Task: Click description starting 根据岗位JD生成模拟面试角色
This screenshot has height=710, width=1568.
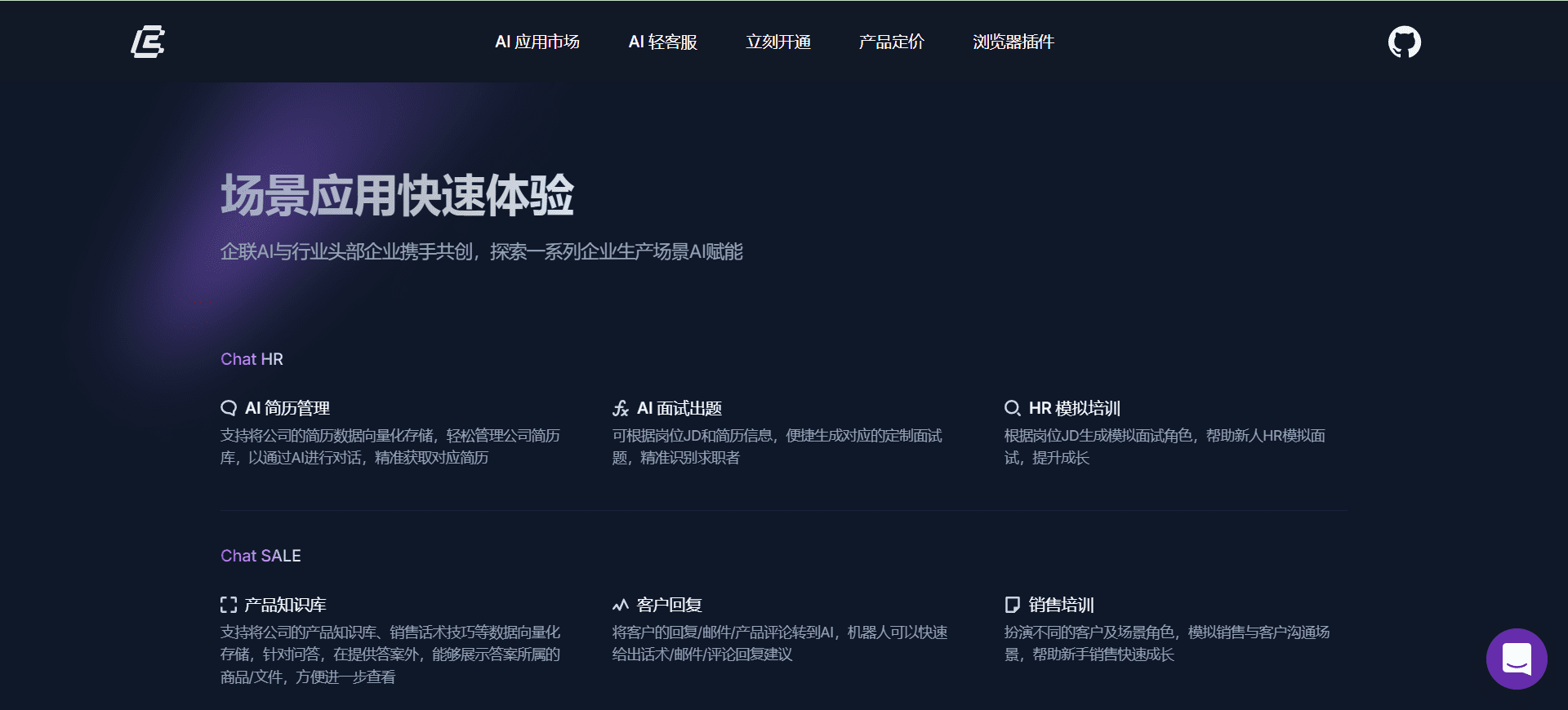Action: pyautogui.click(x=1165, y=446)
